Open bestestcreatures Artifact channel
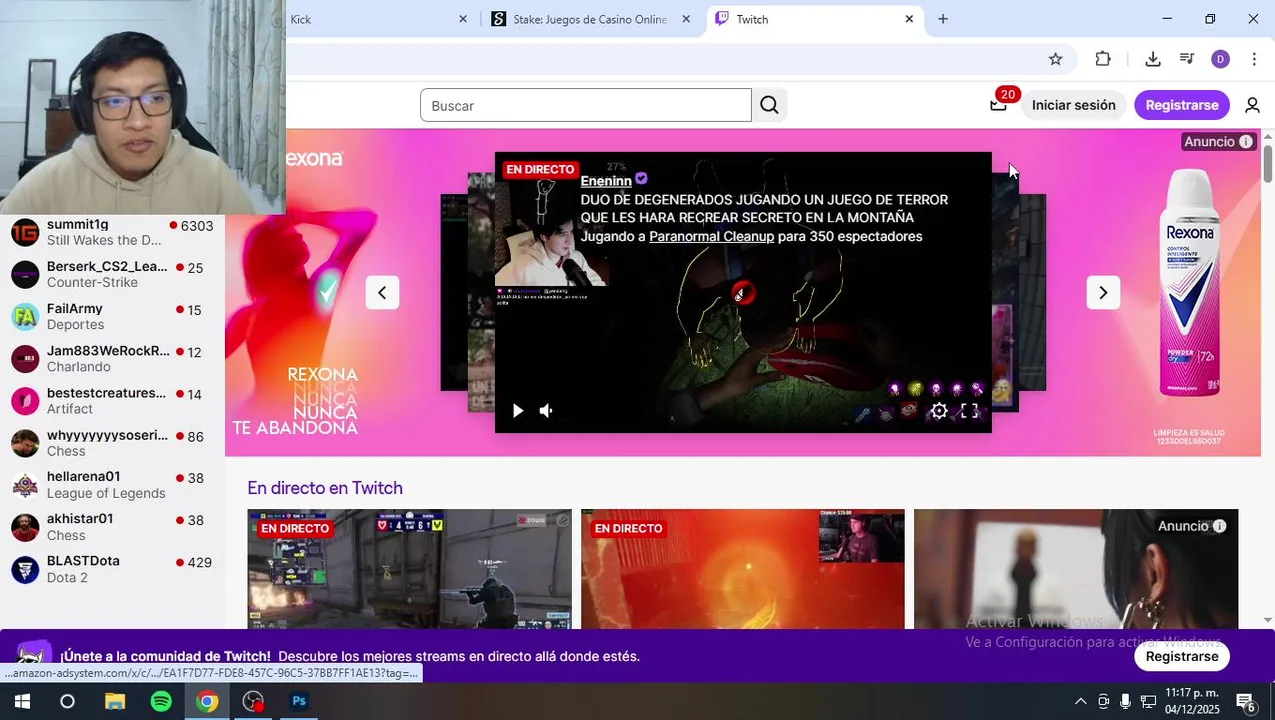Screen dimensions: 1275x720 click(x=112, y=400)
